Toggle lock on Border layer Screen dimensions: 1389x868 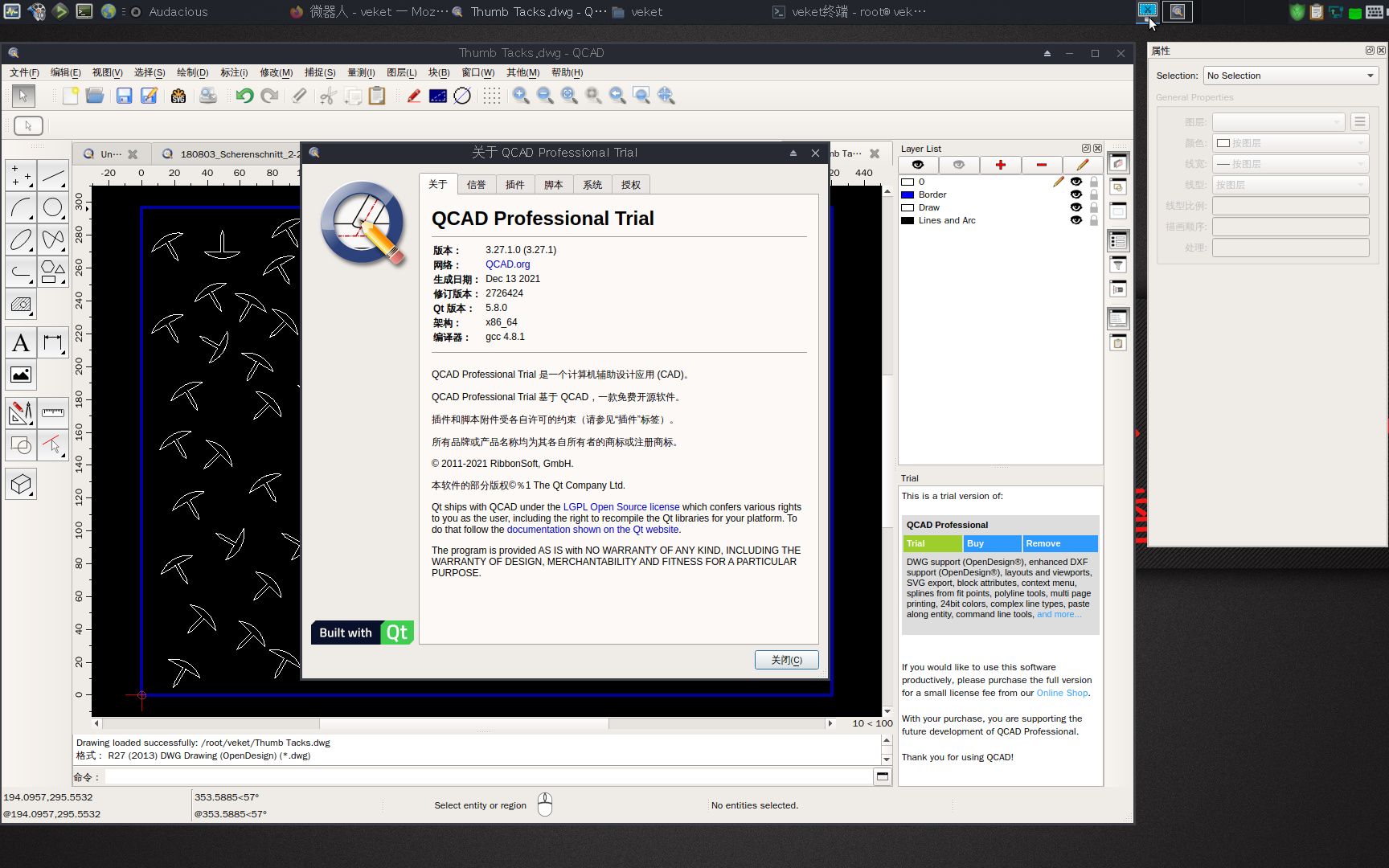1093,194
